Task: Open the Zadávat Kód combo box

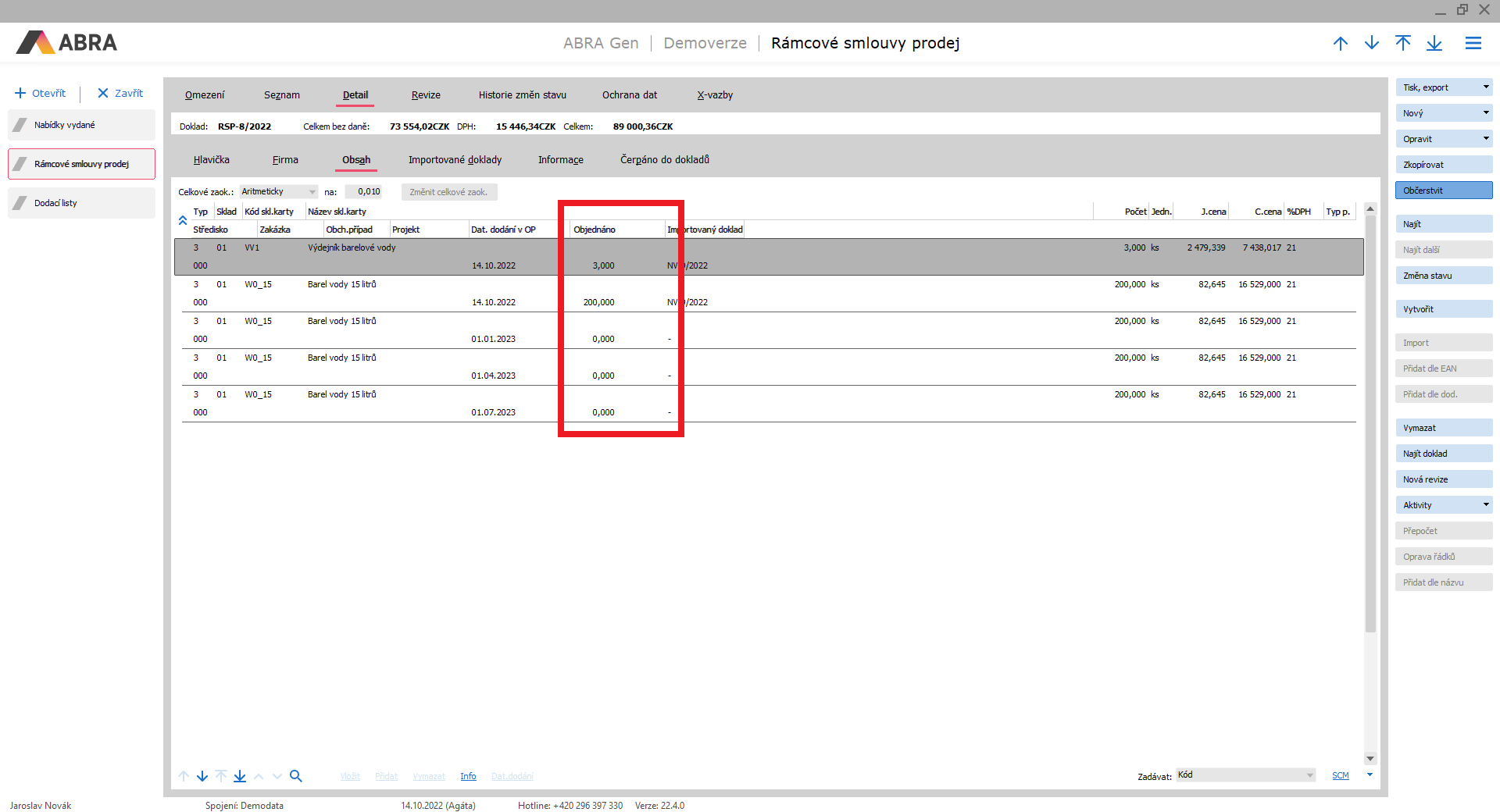Action: [x=1309, y=775]
